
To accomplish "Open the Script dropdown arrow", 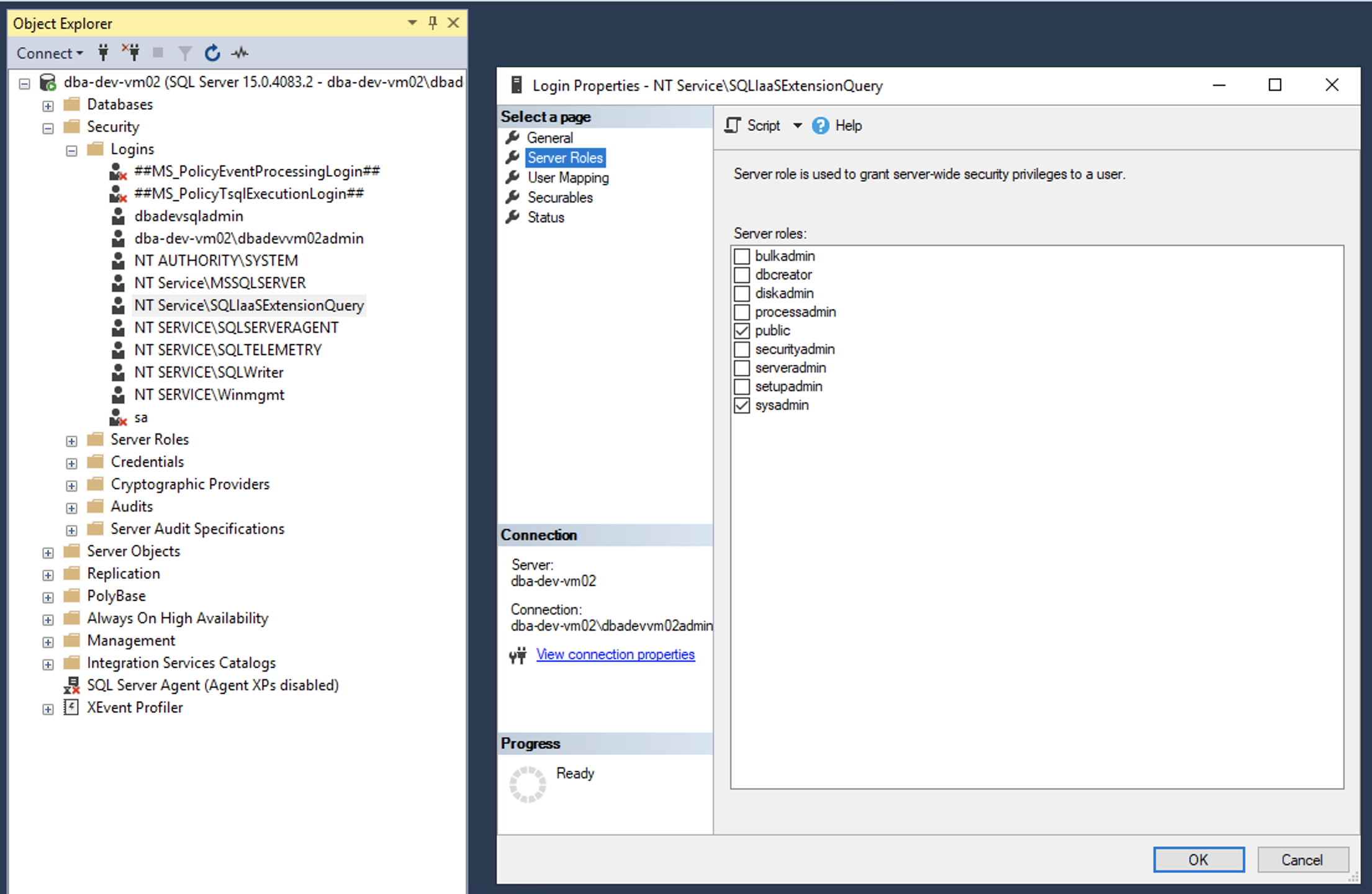I will click(798, 126).
